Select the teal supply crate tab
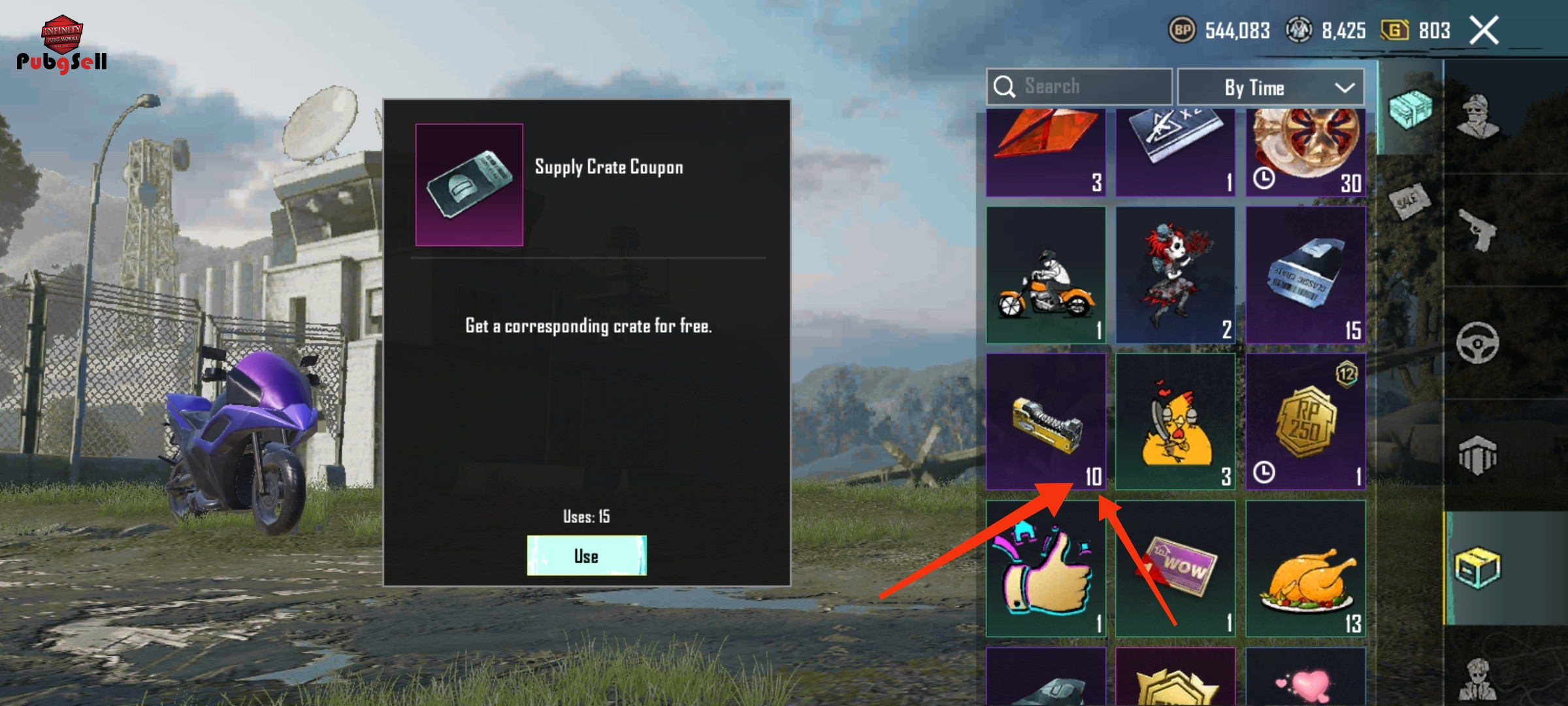1568x706 pixels. [1410, 110]
